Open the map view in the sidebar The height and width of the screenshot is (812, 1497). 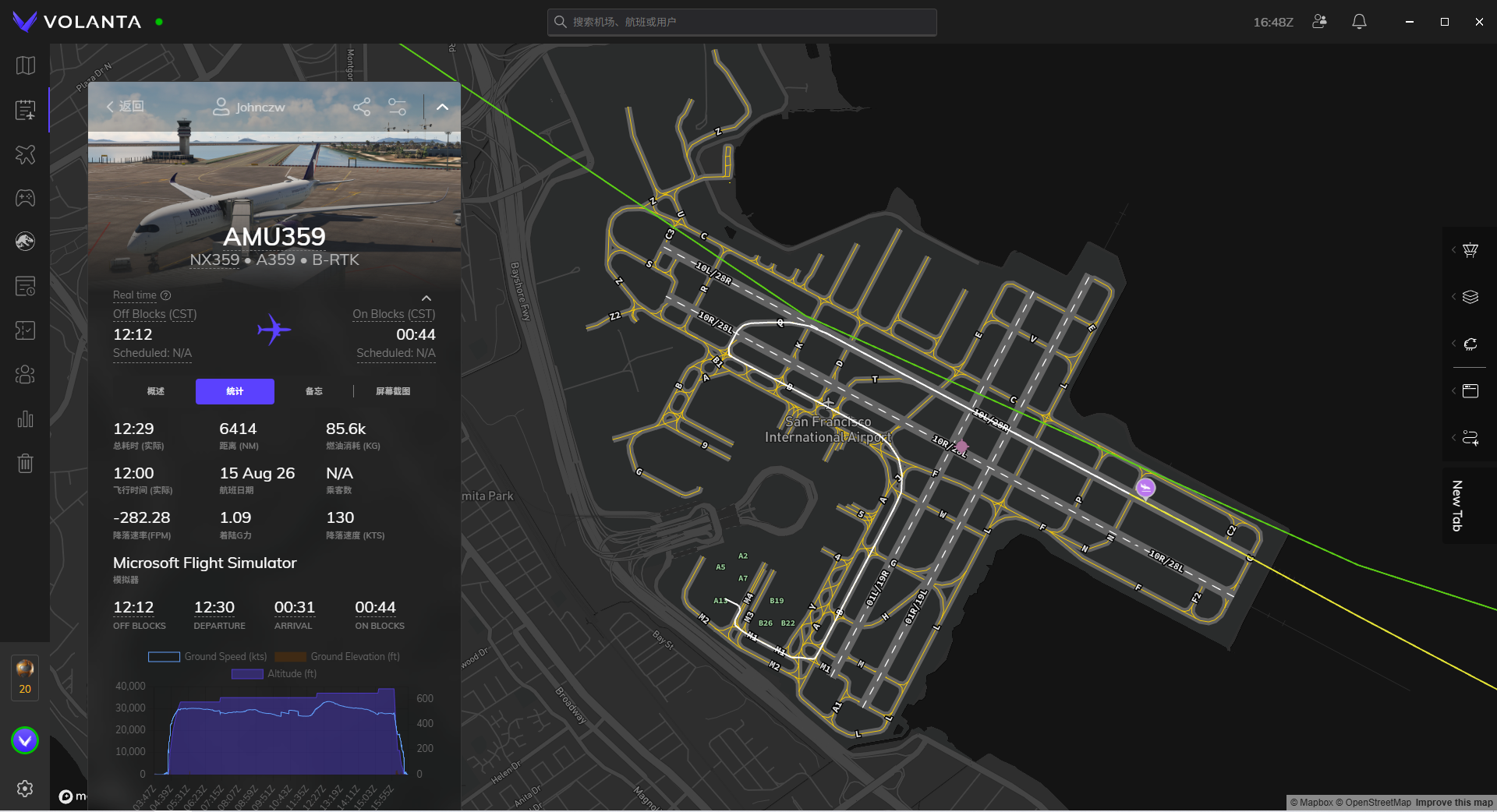click(x=25, y=65)
